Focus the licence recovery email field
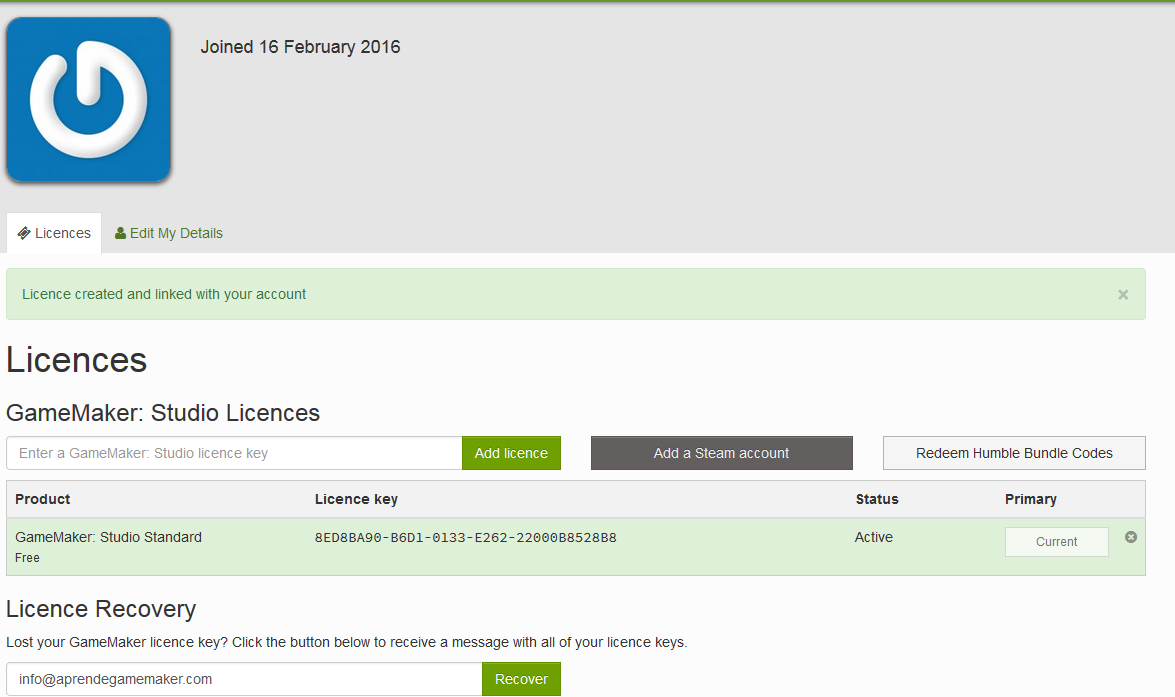The height and width of the screenshot is (697, 1175). click(x=244, y=679)
